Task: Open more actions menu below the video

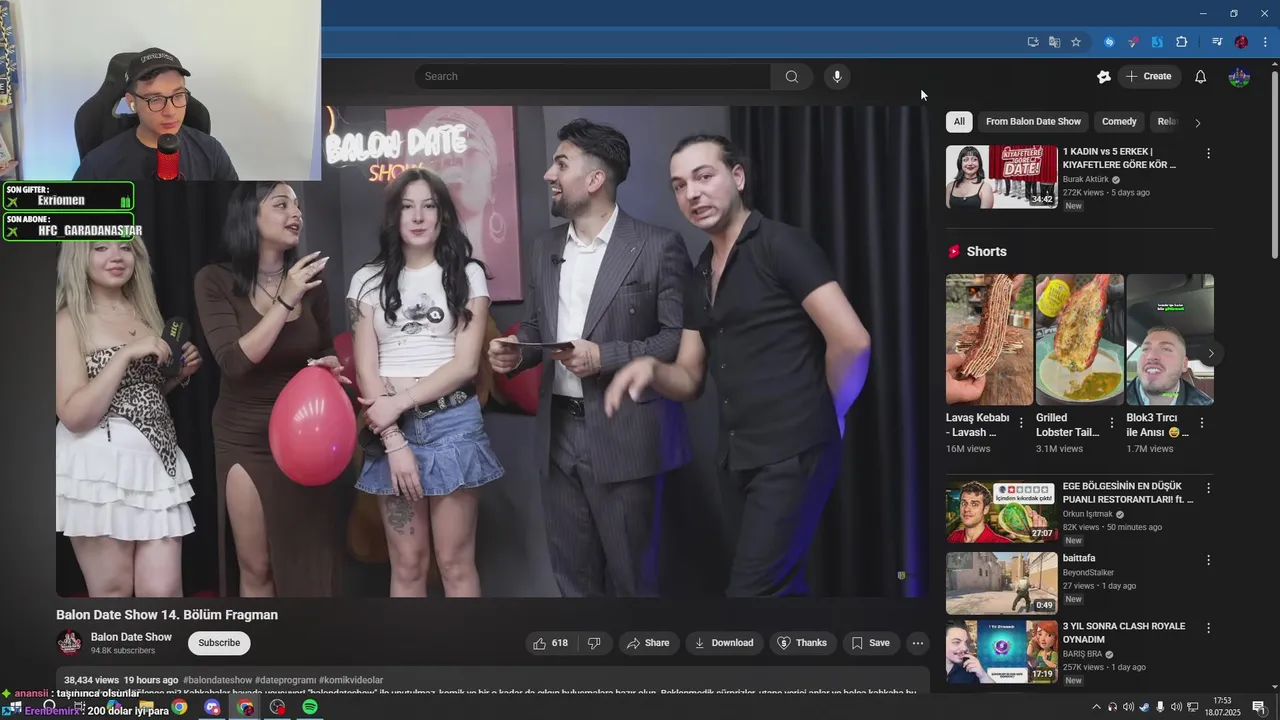Action: pos(918,643)
